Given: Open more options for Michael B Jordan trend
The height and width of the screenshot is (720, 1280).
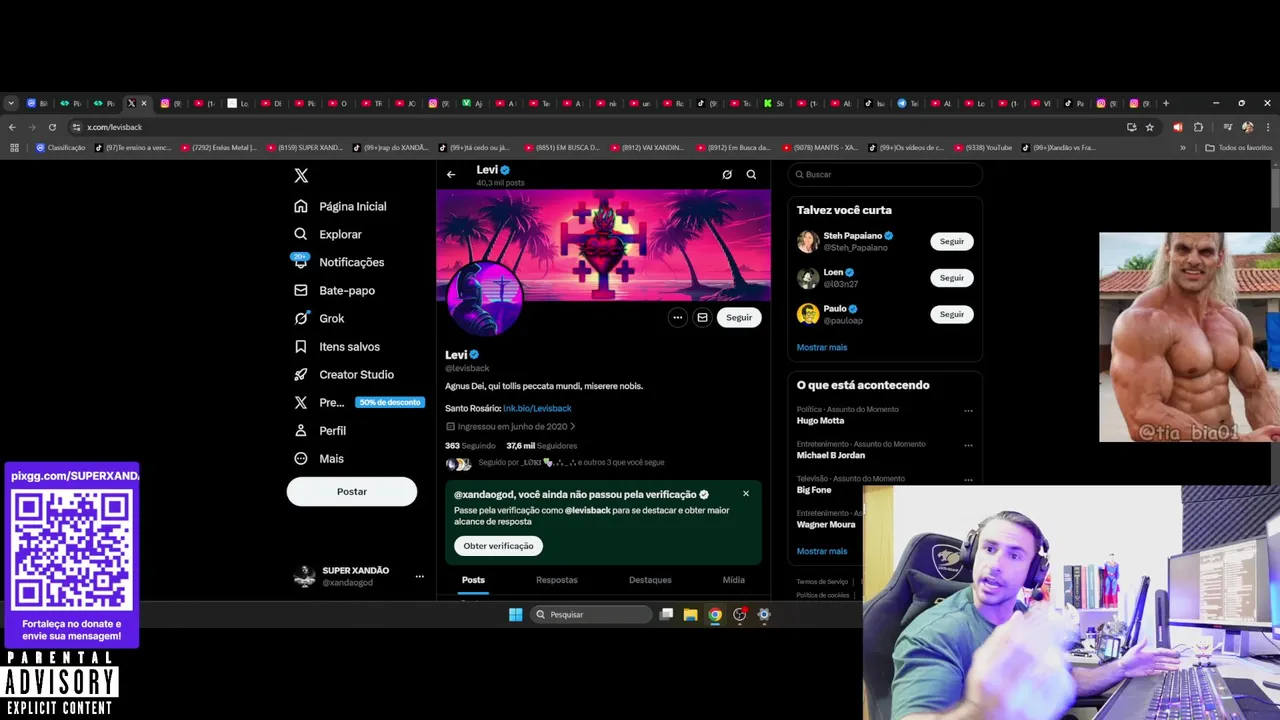Looking at the screenshot, I should [x=968, y=445].
